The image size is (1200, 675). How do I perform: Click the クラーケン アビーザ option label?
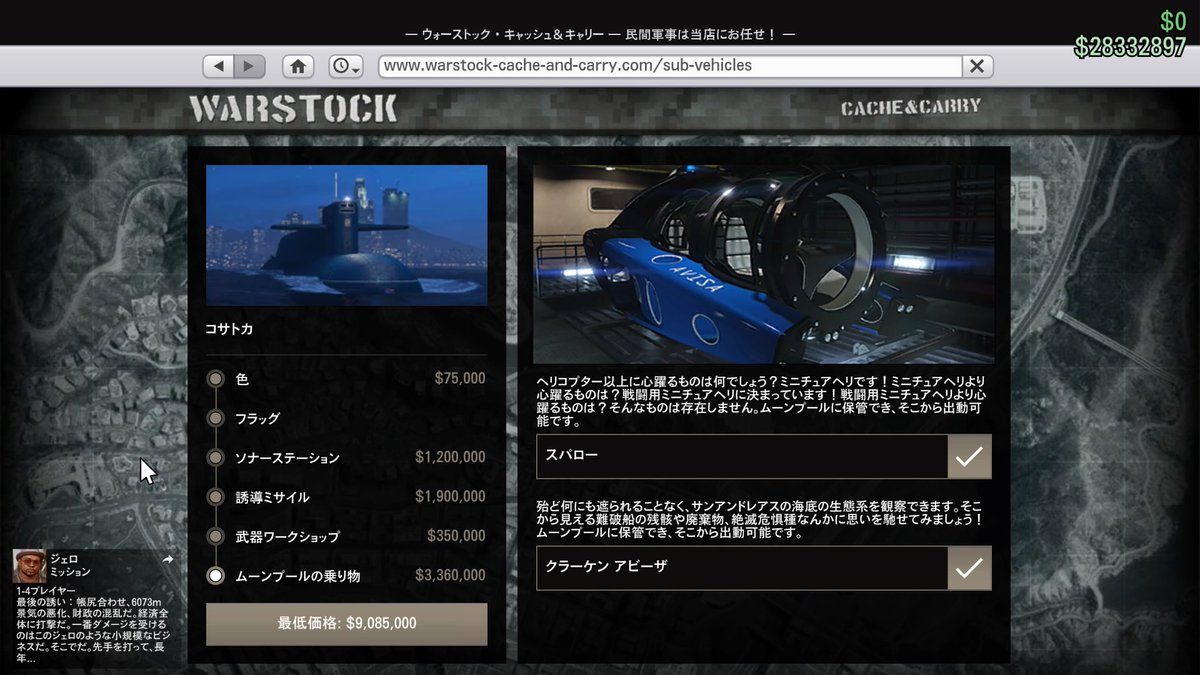[x=606, y=568]
